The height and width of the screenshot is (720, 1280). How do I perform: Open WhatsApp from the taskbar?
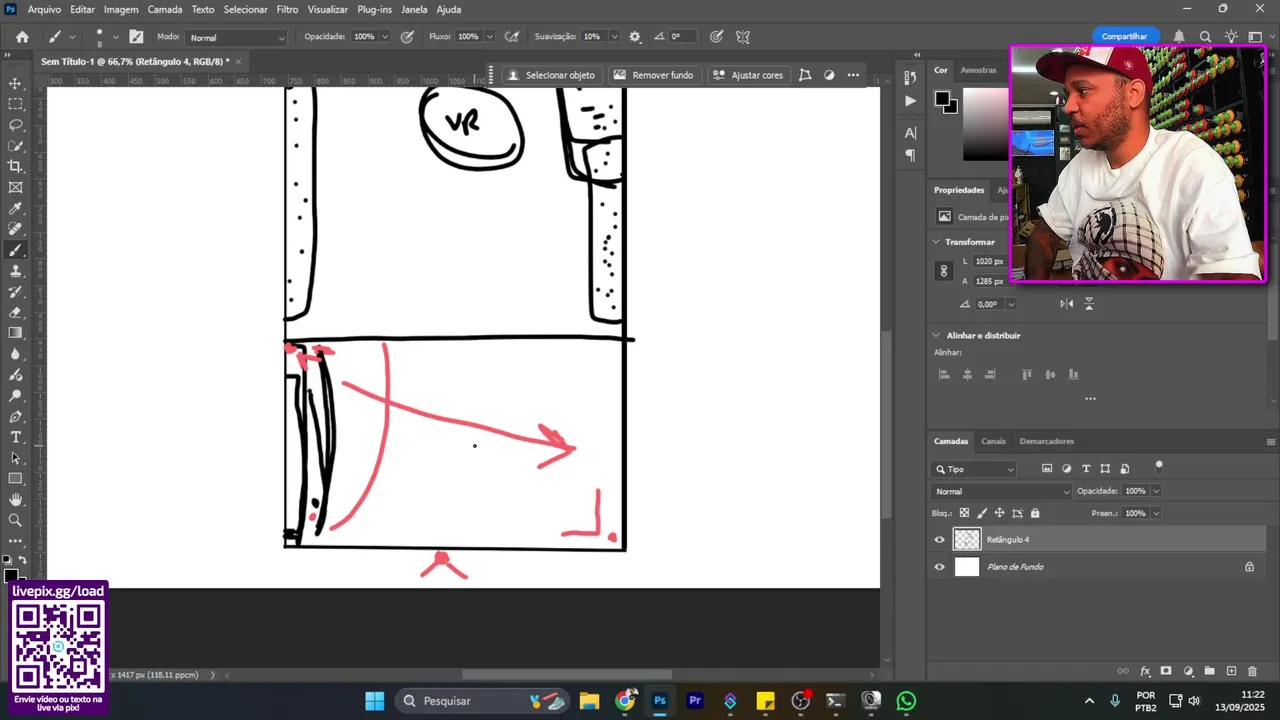[906, 701]
